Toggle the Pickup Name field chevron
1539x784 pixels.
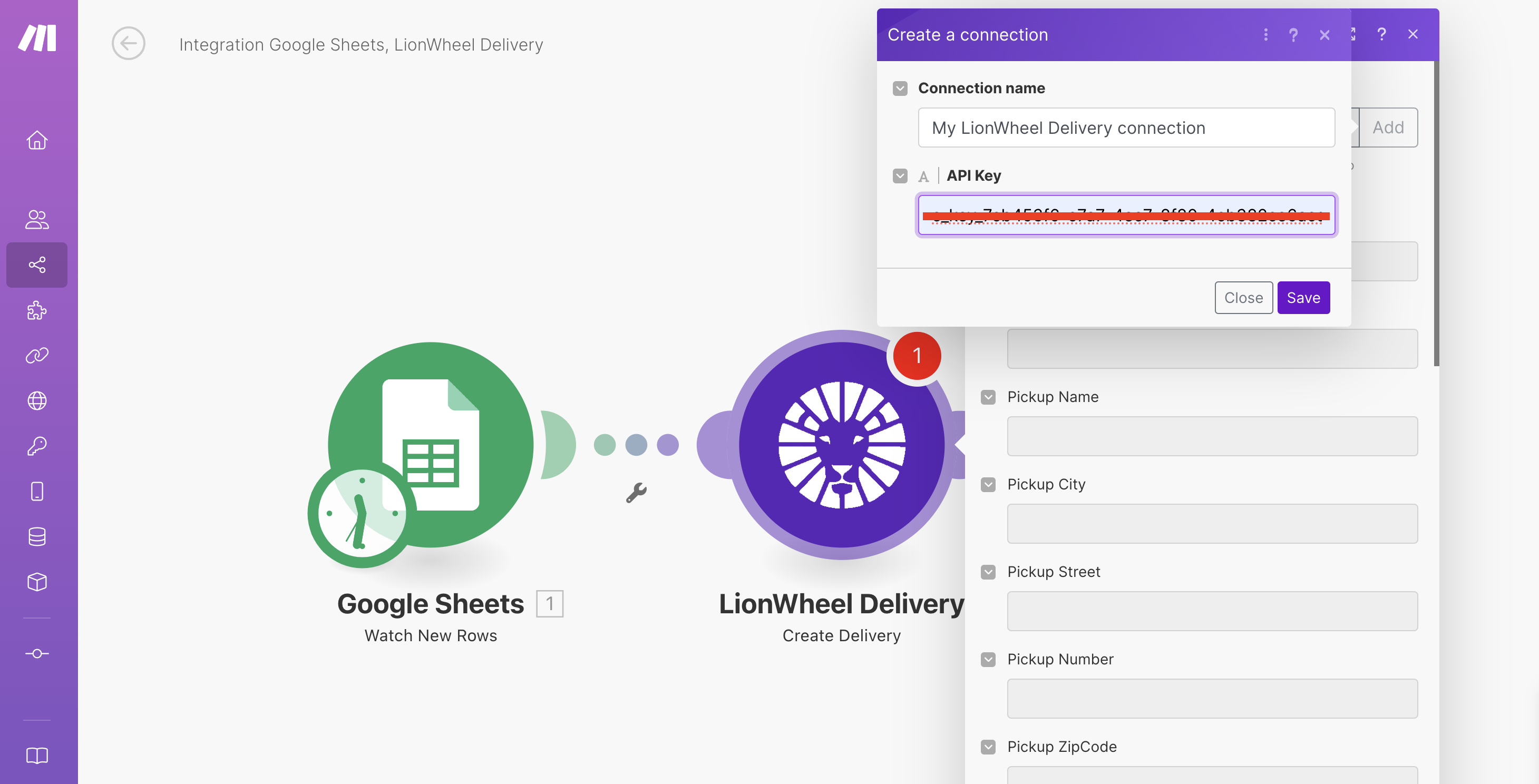(988, 398)
